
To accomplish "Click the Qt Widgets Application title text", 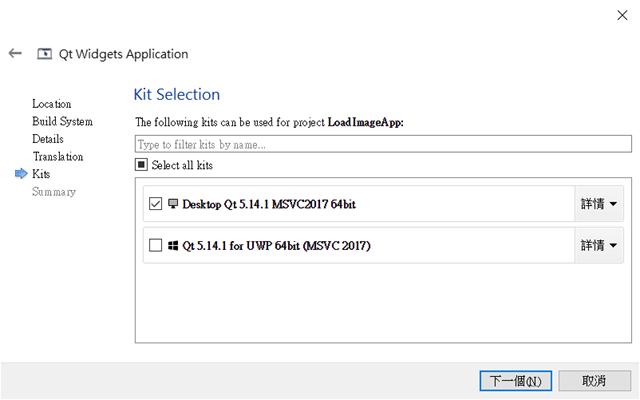I will pos(124,54).
